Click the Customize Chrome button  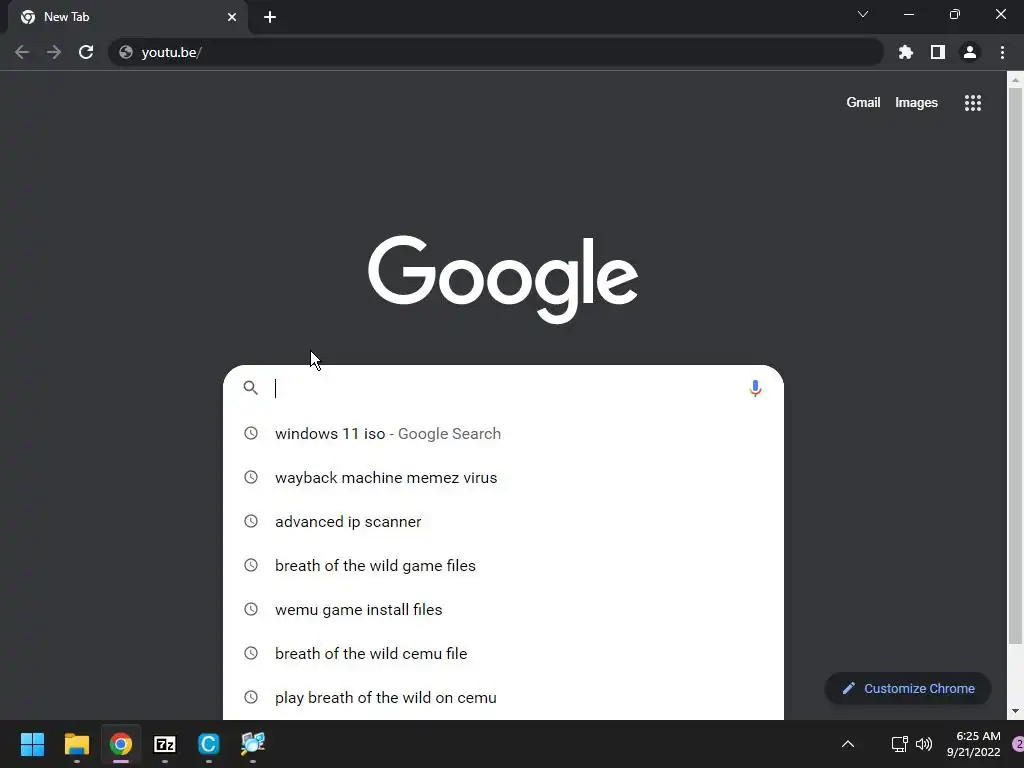(908, 688)
